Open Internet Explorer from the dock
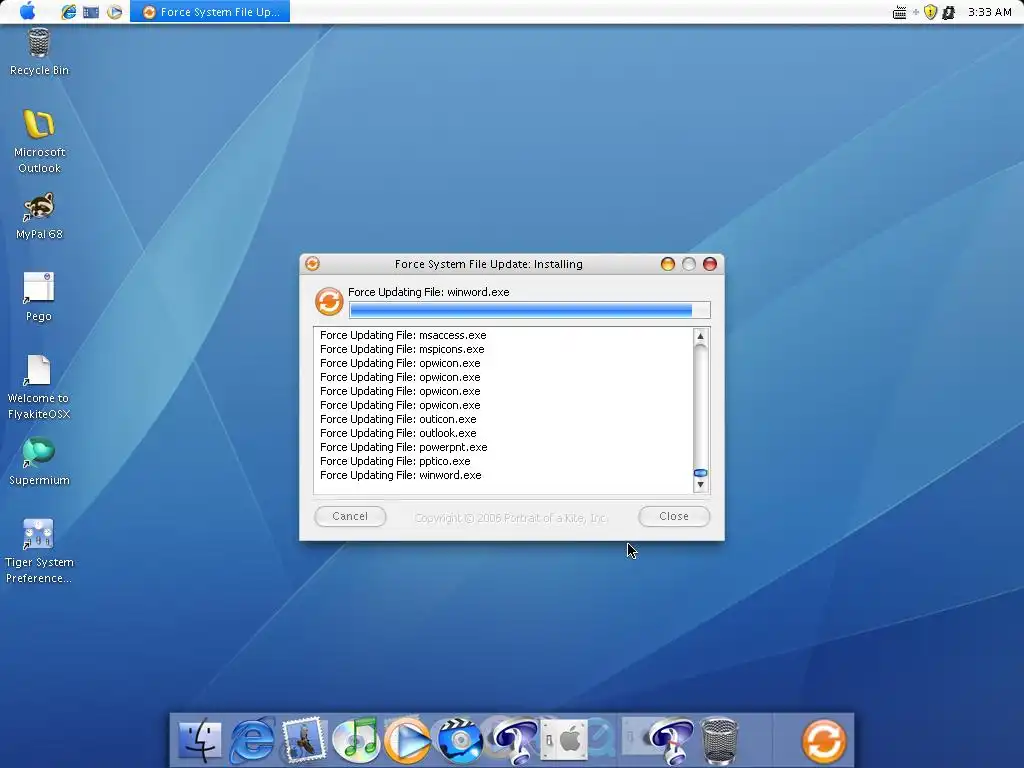 point(253,740)
